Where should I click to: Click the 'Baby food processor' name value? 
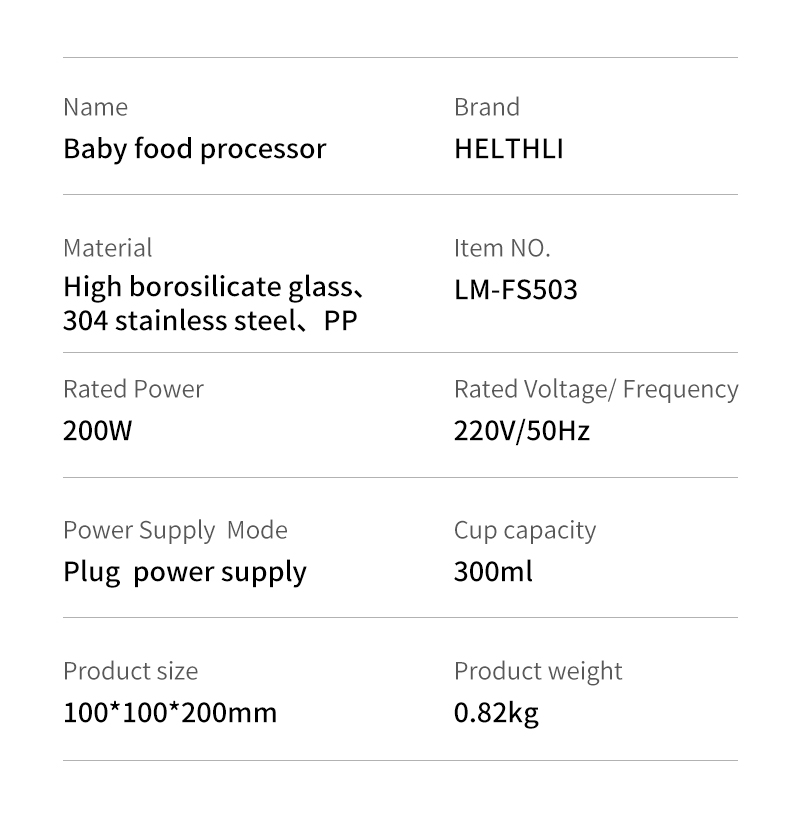coord(194,149)
